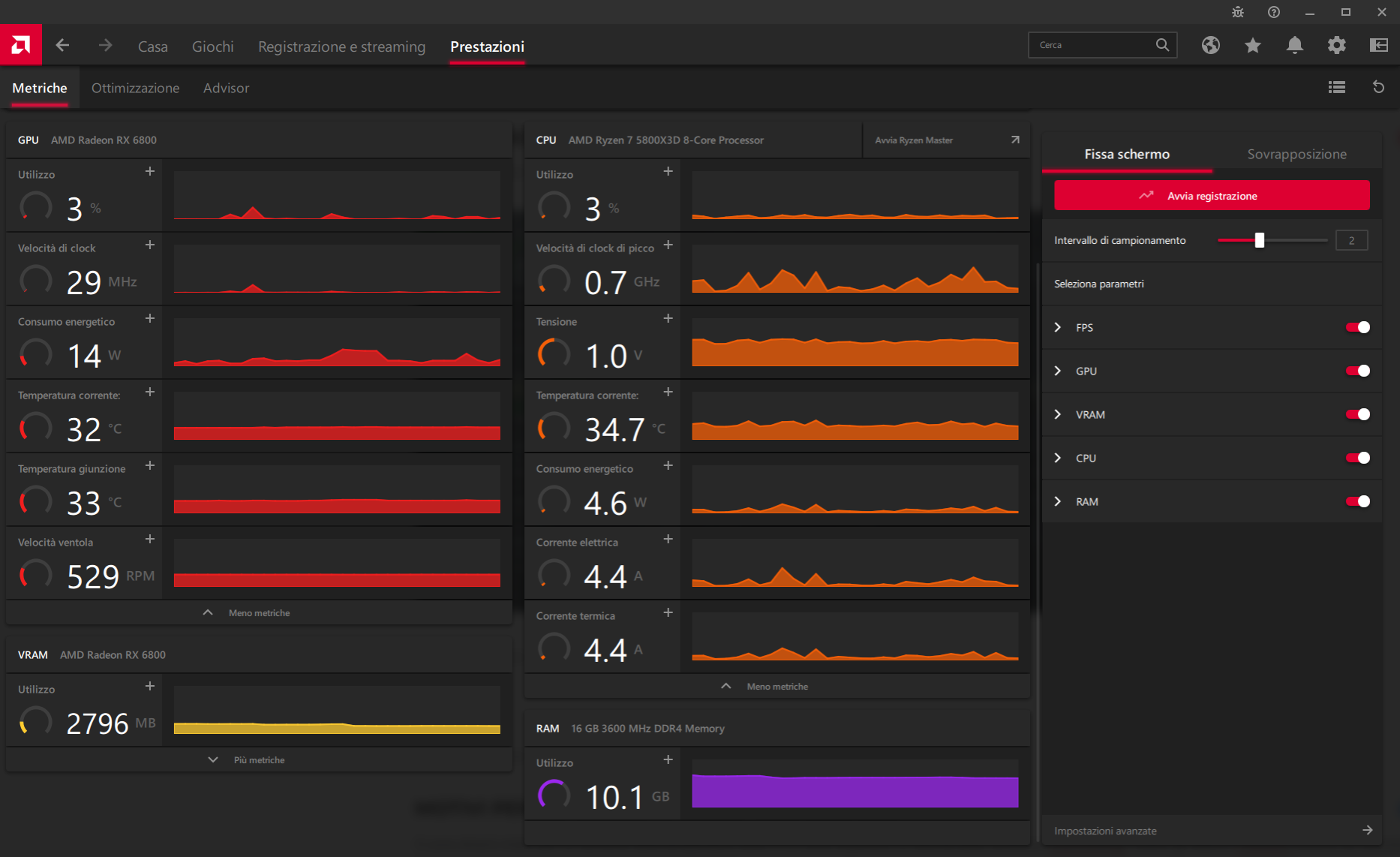The width and height of the screenshot is (1400, 857).
Task: Open the metrics list view icon
Action: click(x=1336, y=87)
